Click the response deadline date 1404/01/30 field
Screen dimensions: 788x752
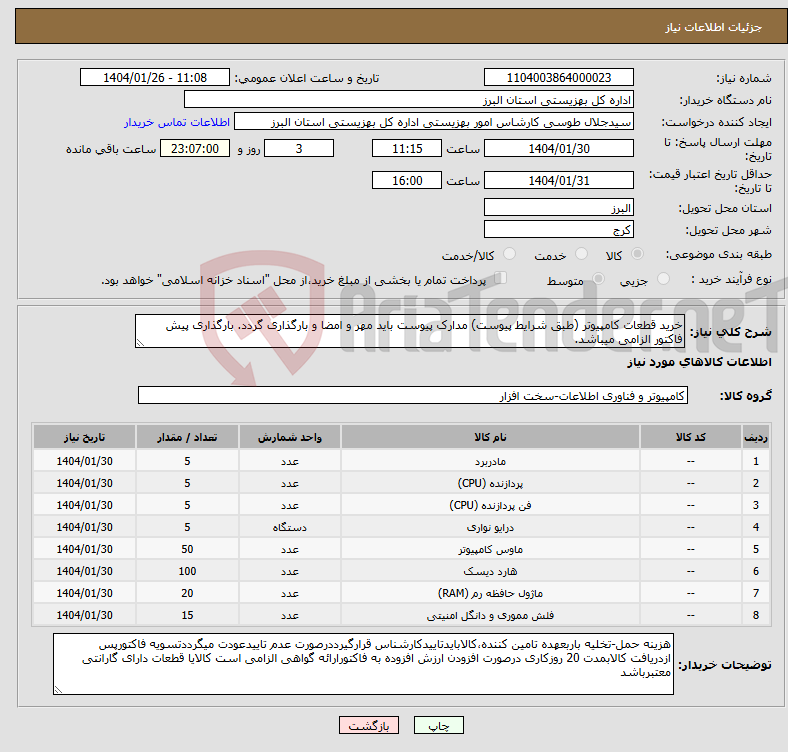point(558,149)
